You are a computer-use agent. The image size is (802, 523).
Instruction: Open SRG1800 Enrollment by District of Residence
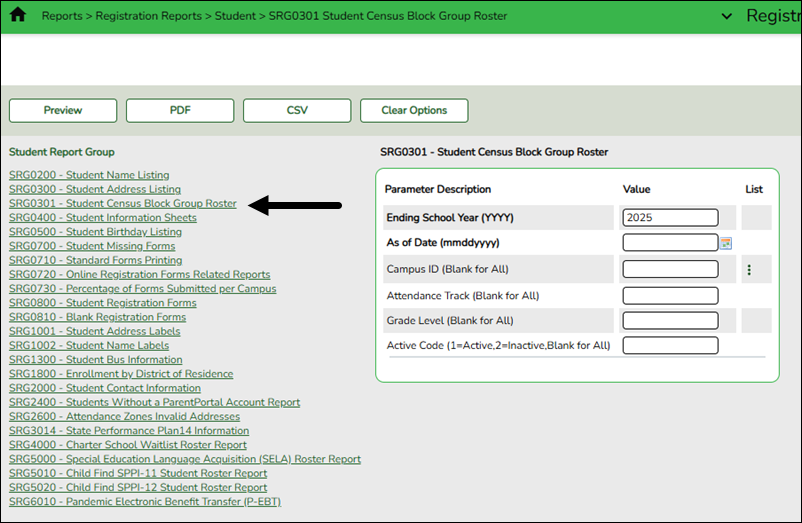[x=121, y=374]
